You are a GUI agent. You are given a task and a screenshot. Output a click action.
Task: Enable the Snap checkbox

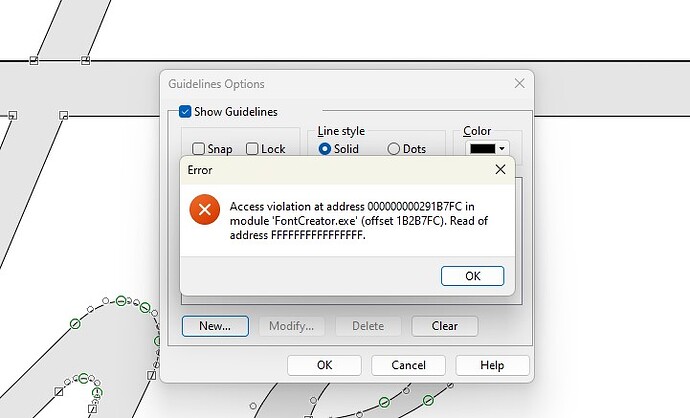coord(198,149)
